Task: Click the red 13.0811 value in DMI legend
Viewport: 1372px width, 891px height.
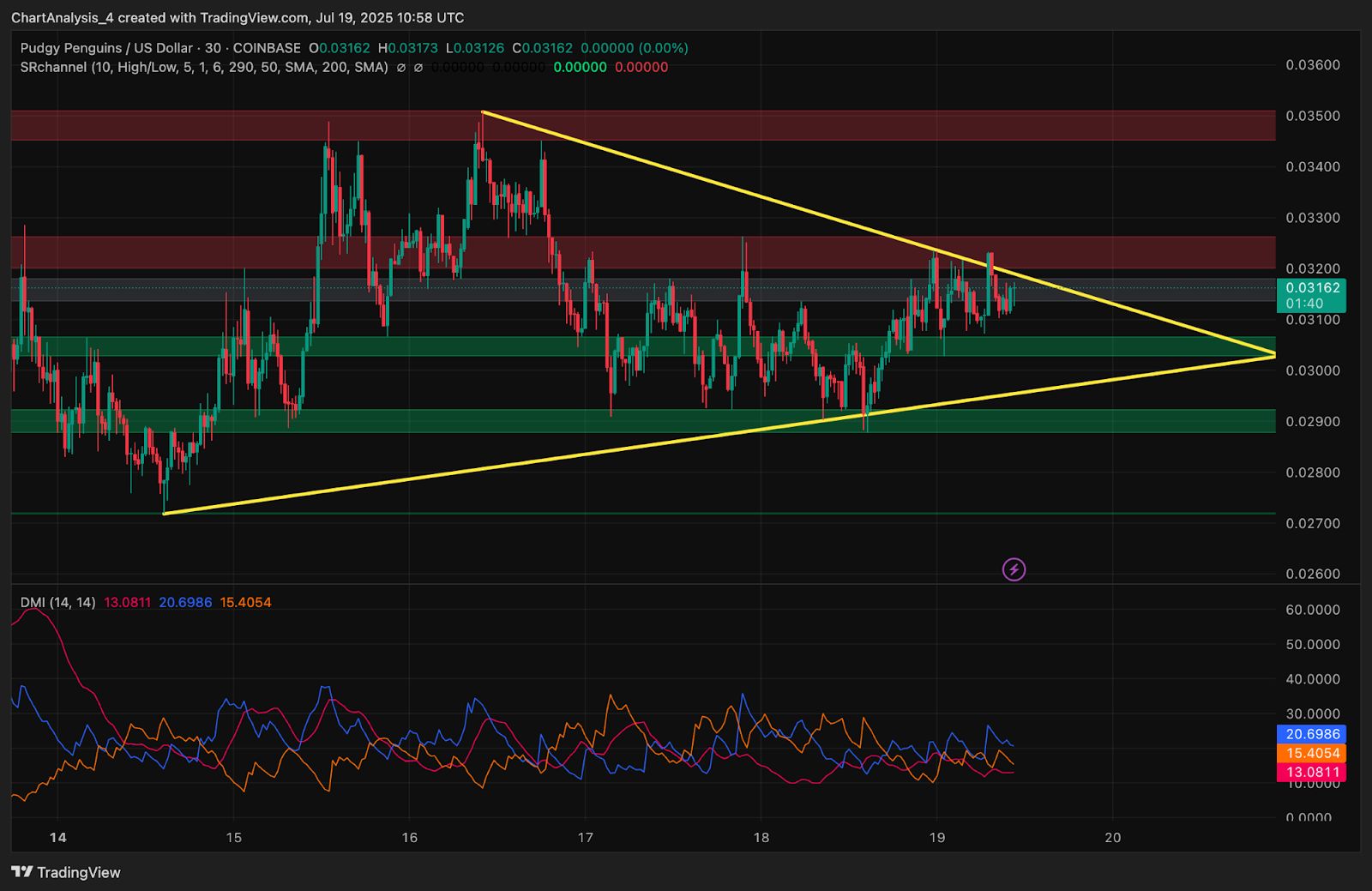Action: (127, 602)
